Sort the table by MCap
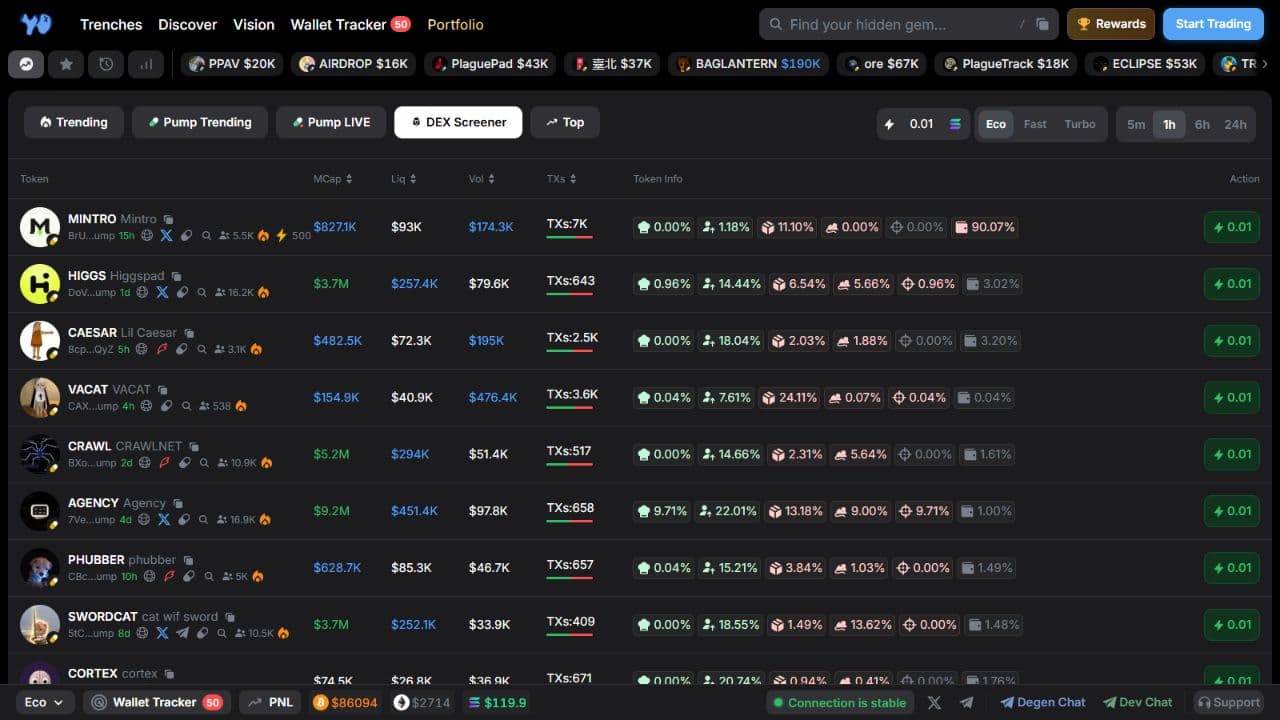The image size is (1280, 720). (333, 179)
